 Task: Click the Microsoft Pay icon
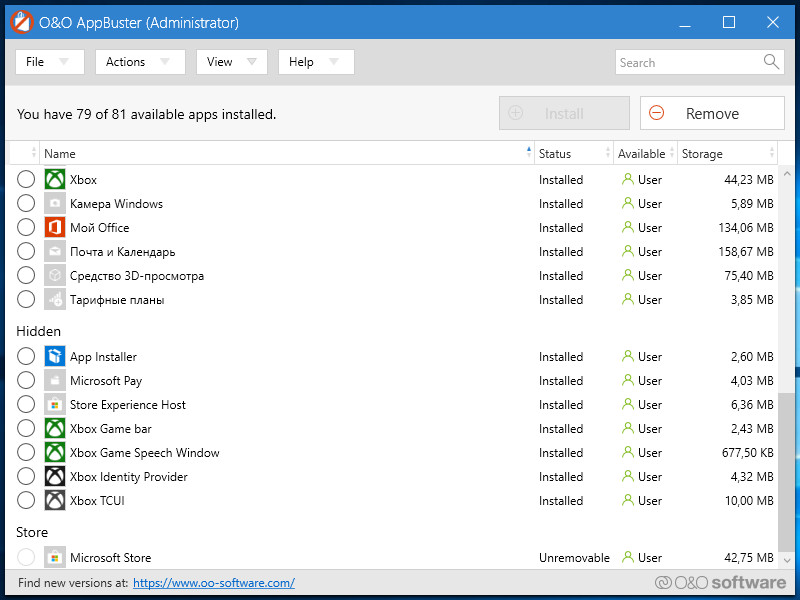coord(55,380)
